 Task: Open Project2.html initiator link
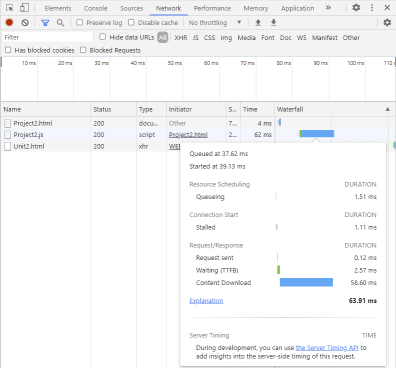(188, 135)
